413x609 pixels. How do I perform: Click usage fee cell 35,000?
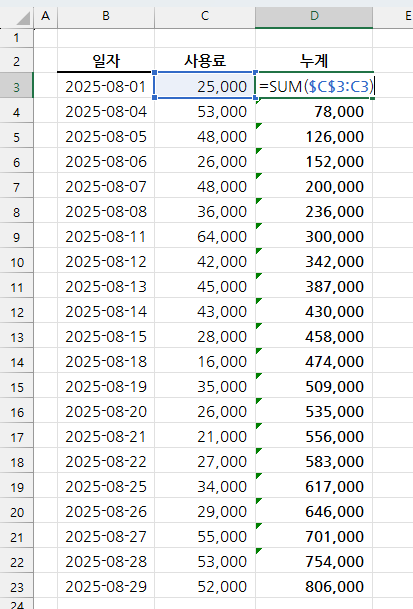[x=205, y=386]
